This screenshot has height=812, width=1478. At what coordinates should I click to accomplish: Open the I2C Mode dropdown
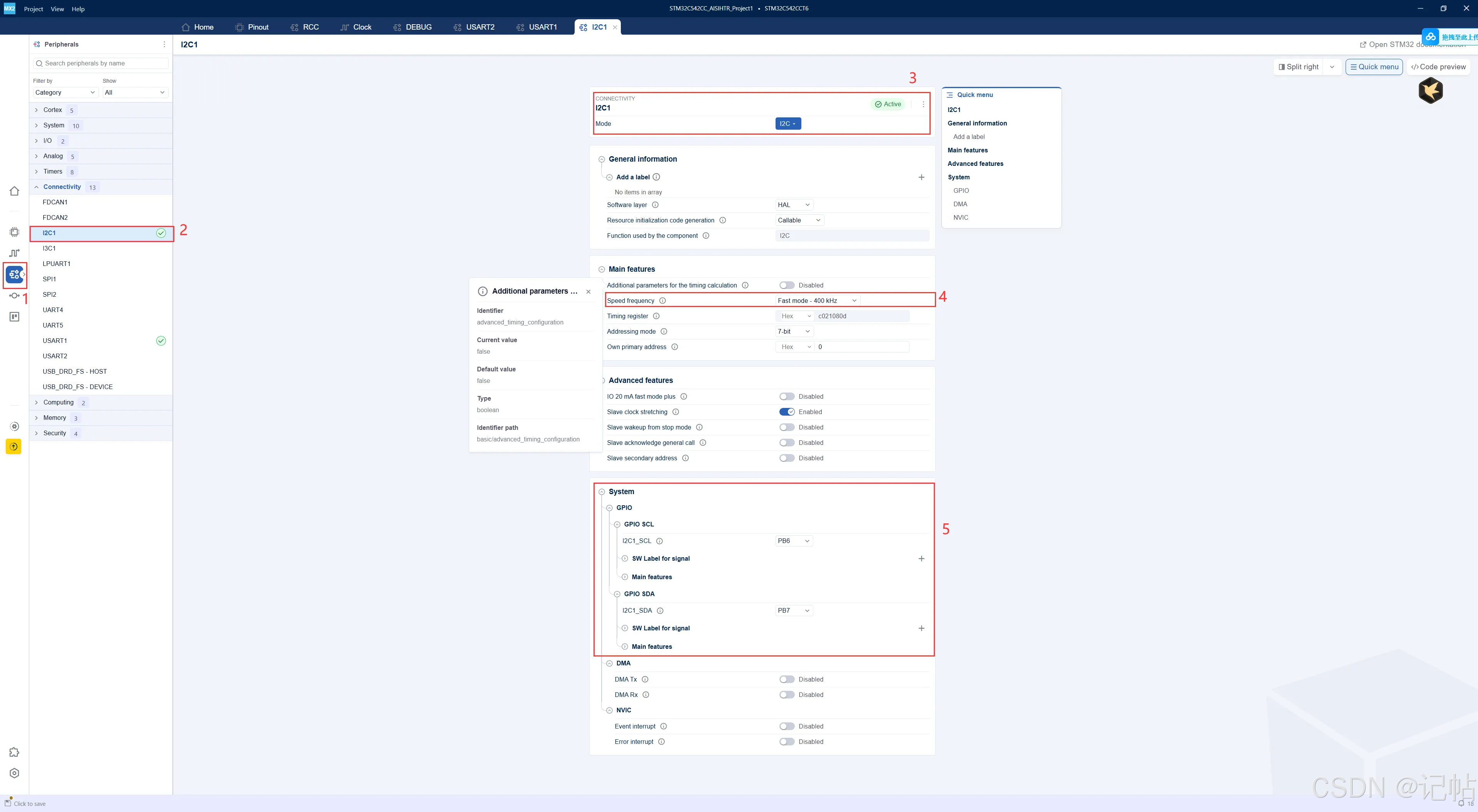[788, 124]
